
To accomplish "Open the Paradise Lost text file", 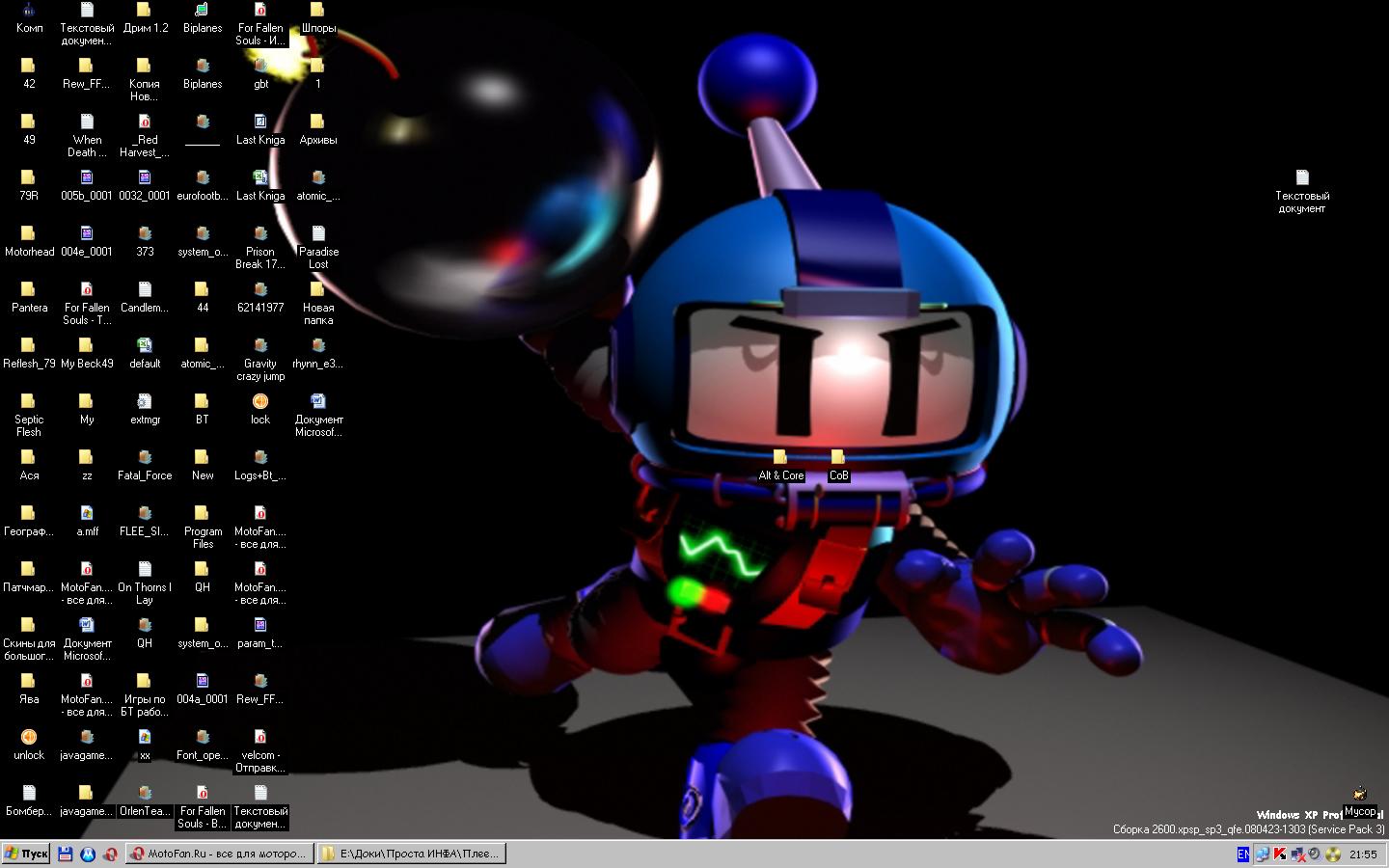I will pos(318,247).
